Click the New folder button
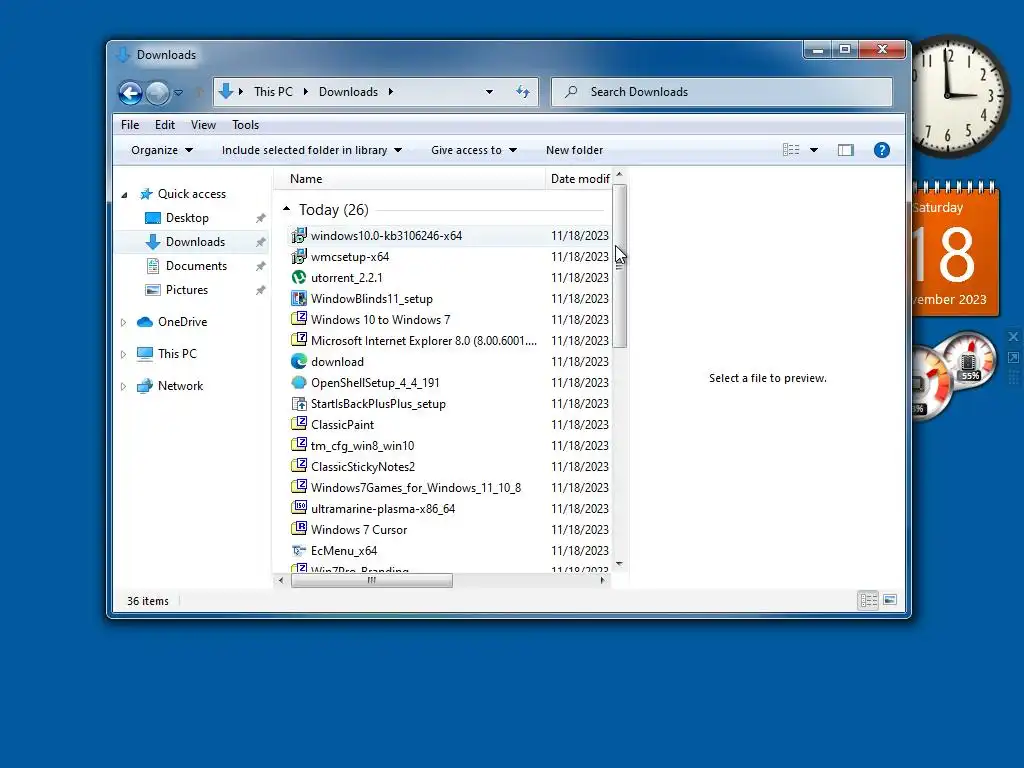The height and width of the screenshot is (768, 1024). (x=574, y=150)
